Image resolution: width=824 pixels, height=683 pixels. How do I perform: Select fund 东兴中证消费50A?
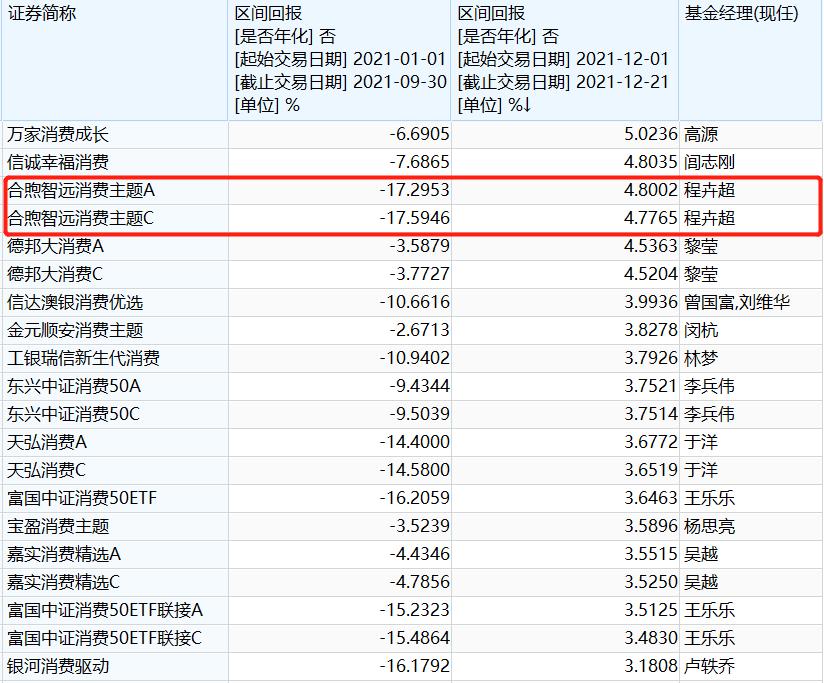click(x=74, y=386)
